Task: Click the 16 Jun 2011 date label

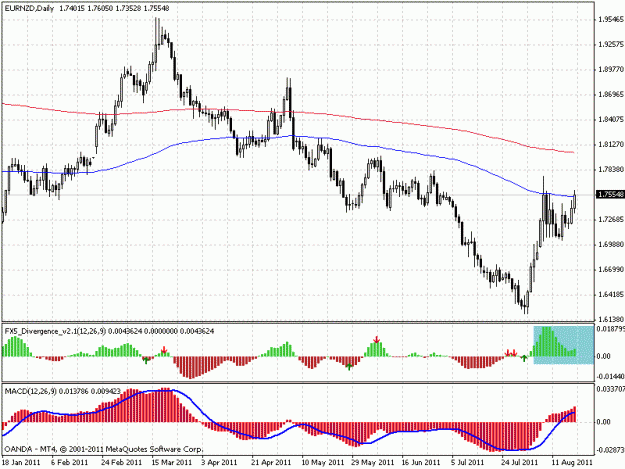Action: point(421,463)
